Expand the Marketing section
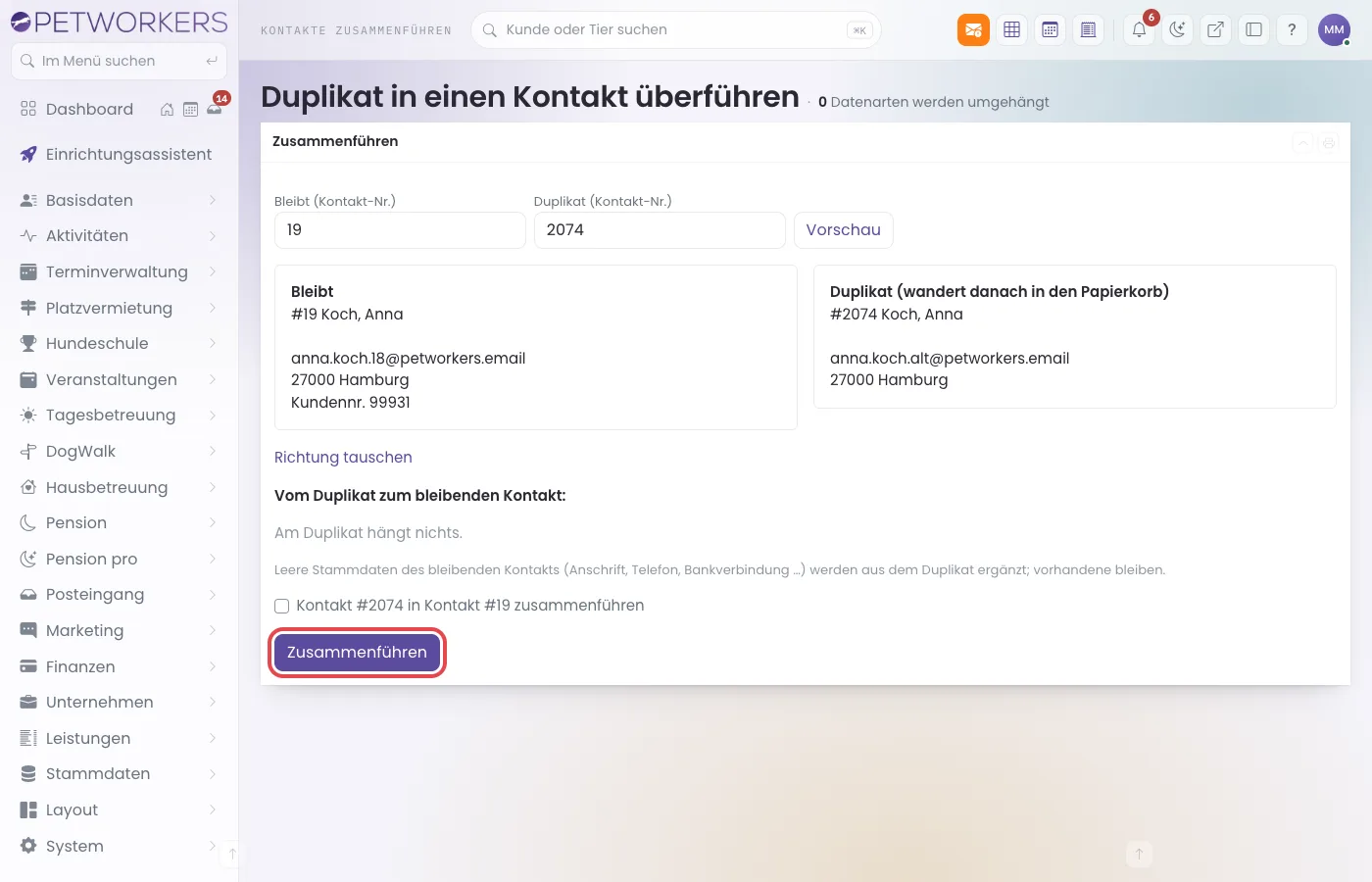 (x=119, y=630)
